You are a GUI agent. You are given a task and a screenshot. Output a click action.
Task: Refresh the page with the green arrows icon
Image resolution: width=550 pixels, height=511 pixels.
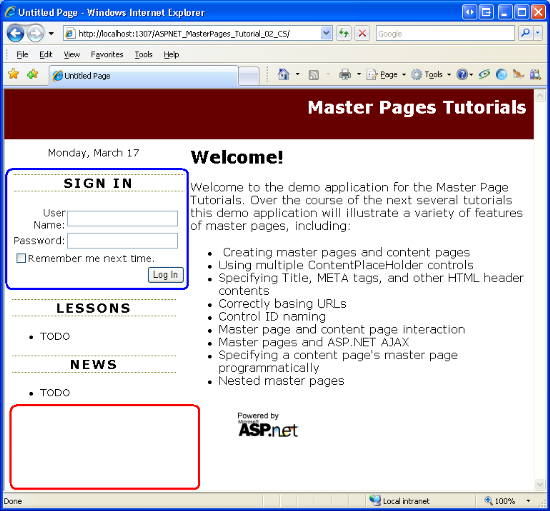344,34
